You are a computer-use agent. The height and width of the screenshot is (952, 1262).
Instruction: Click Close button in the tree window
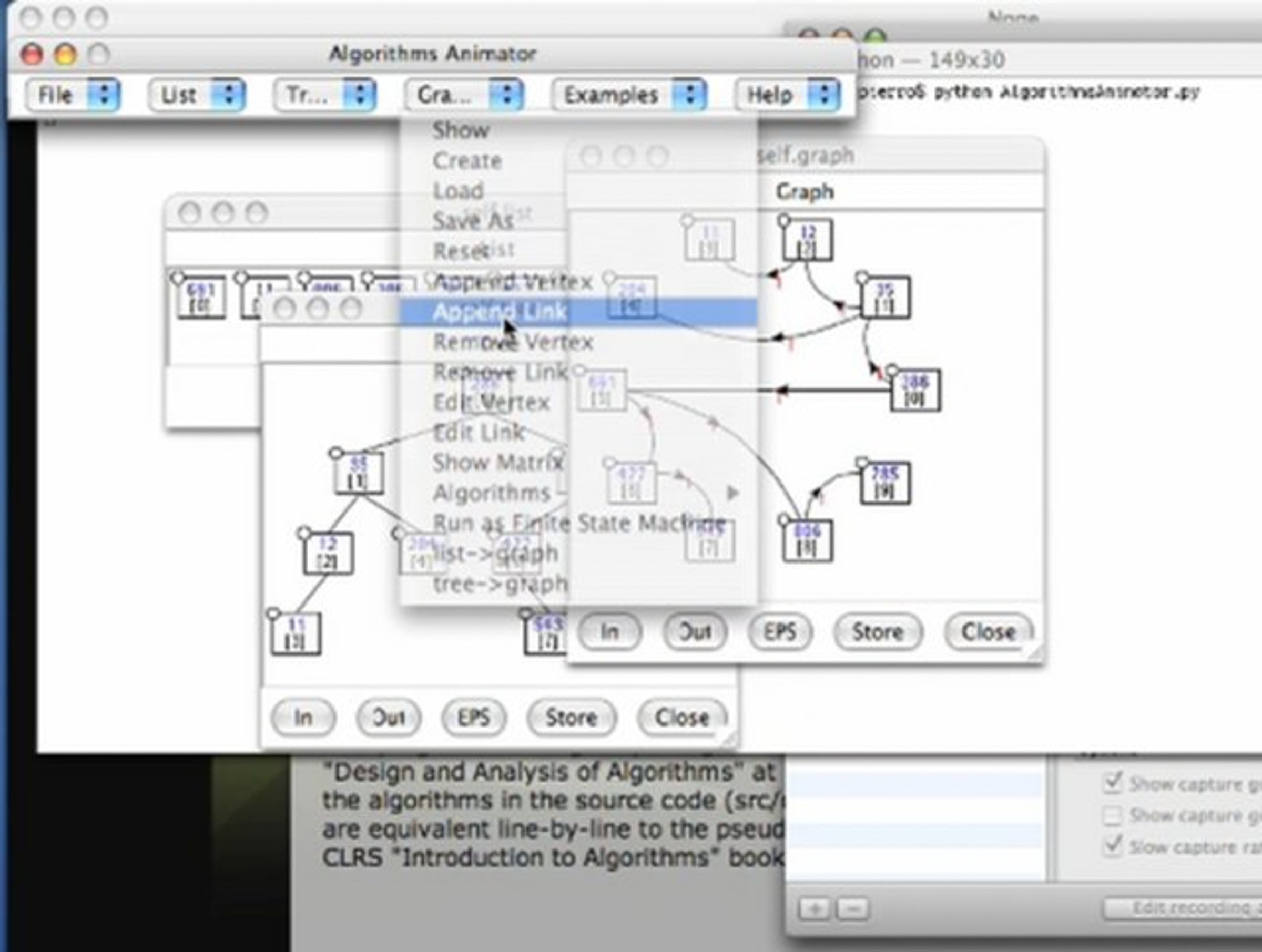coord(682,717)
